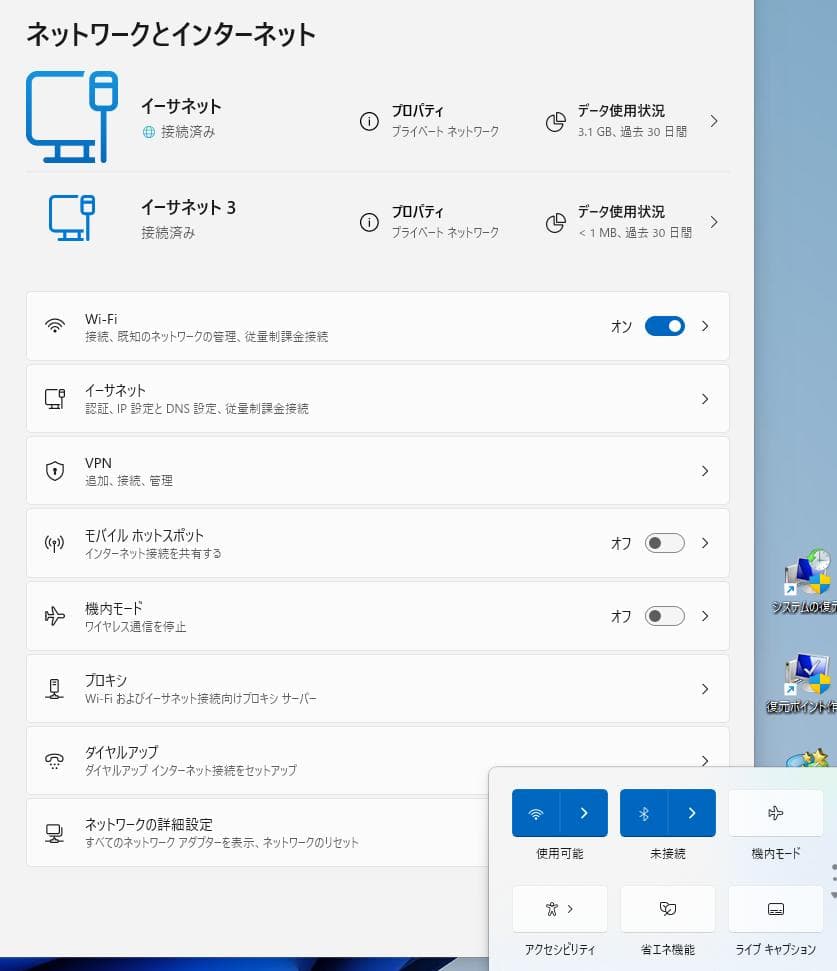Enable ライブ キャプション in quick settings
This screenshot has height=971, width=837.
click(x=775, y=908)
